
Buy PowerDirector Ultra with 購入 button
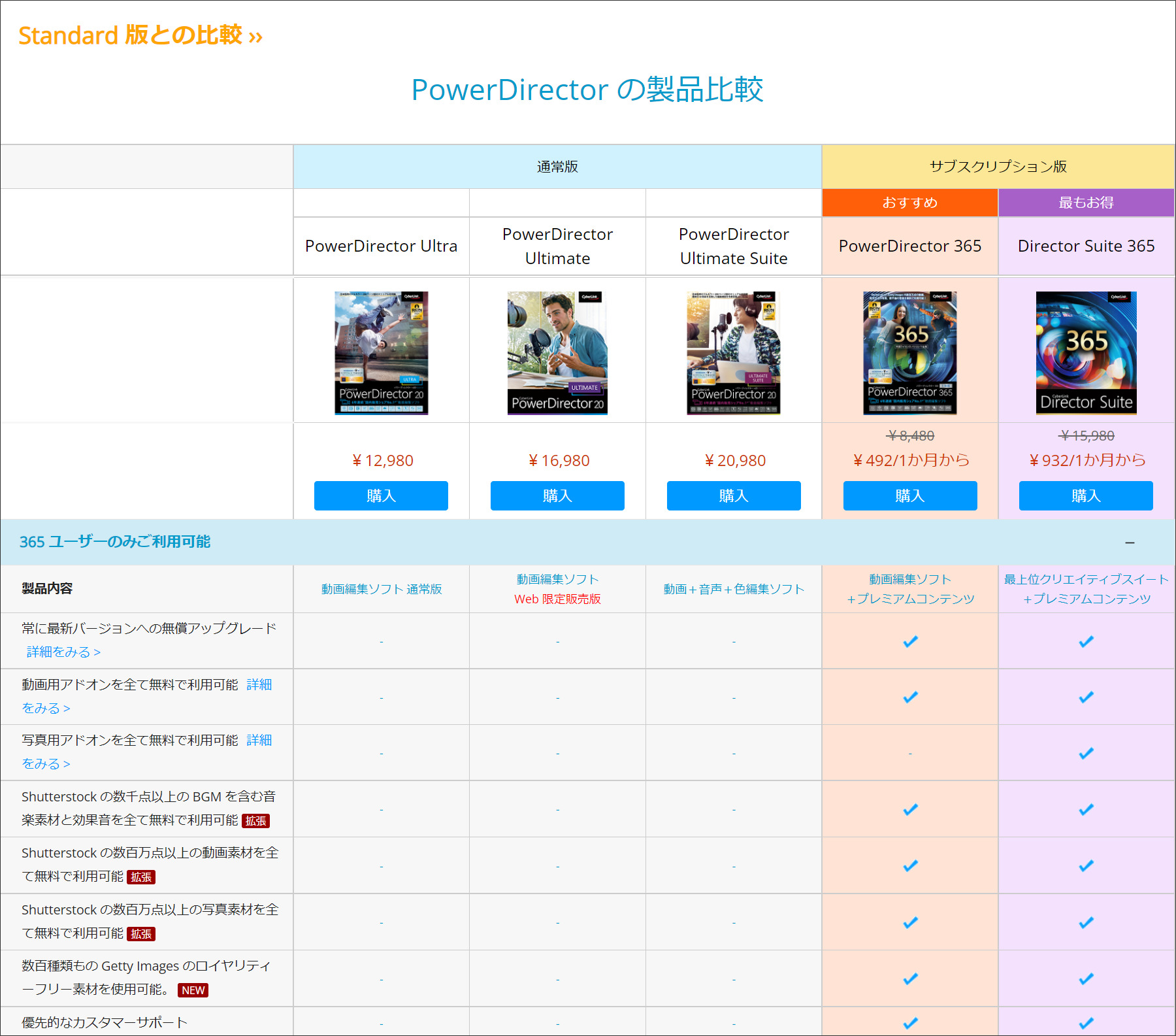[x=381, y=495]
